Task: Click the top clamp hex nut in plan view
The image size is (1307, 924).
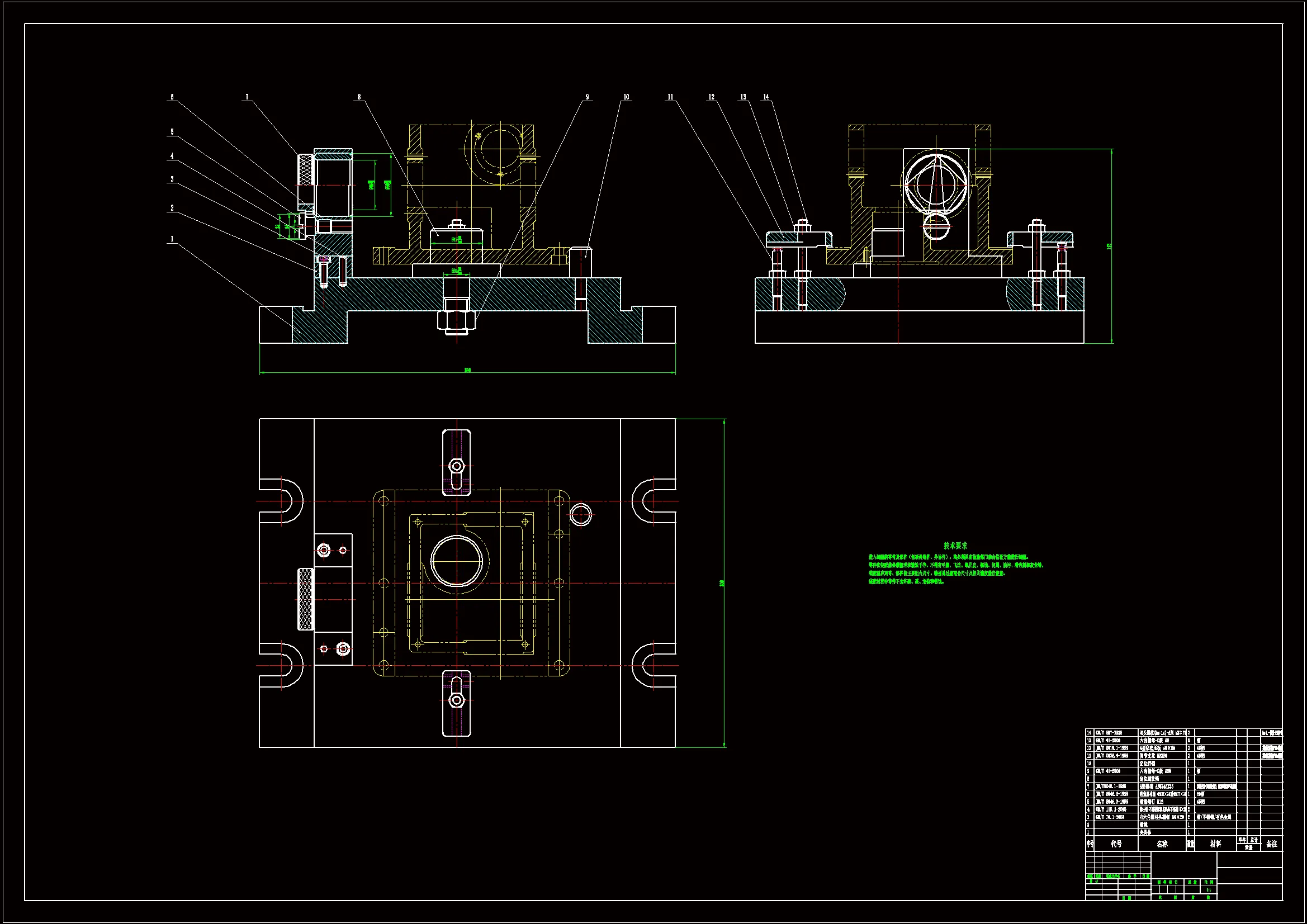Action: tap(457, 467)
